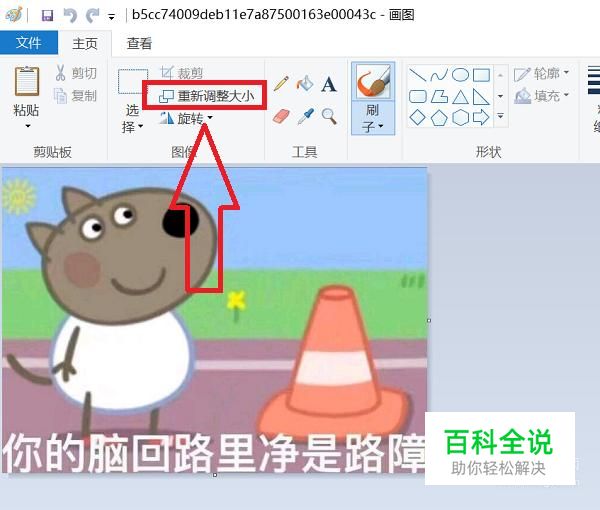Redo the last undone action

(93, 16)
